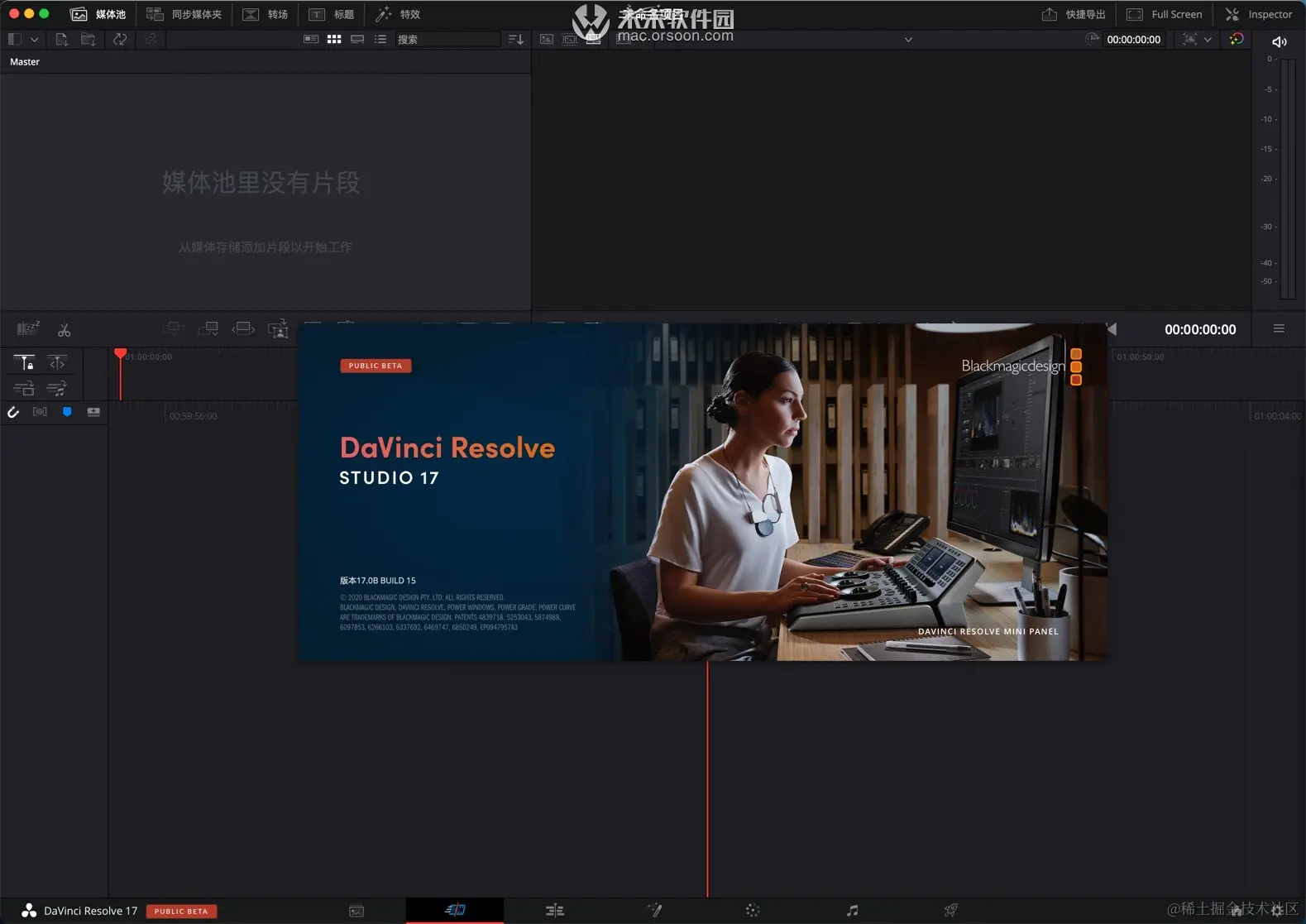Click the append to end icon
The image size is (1306, 924).
click(x=208, y=329)
